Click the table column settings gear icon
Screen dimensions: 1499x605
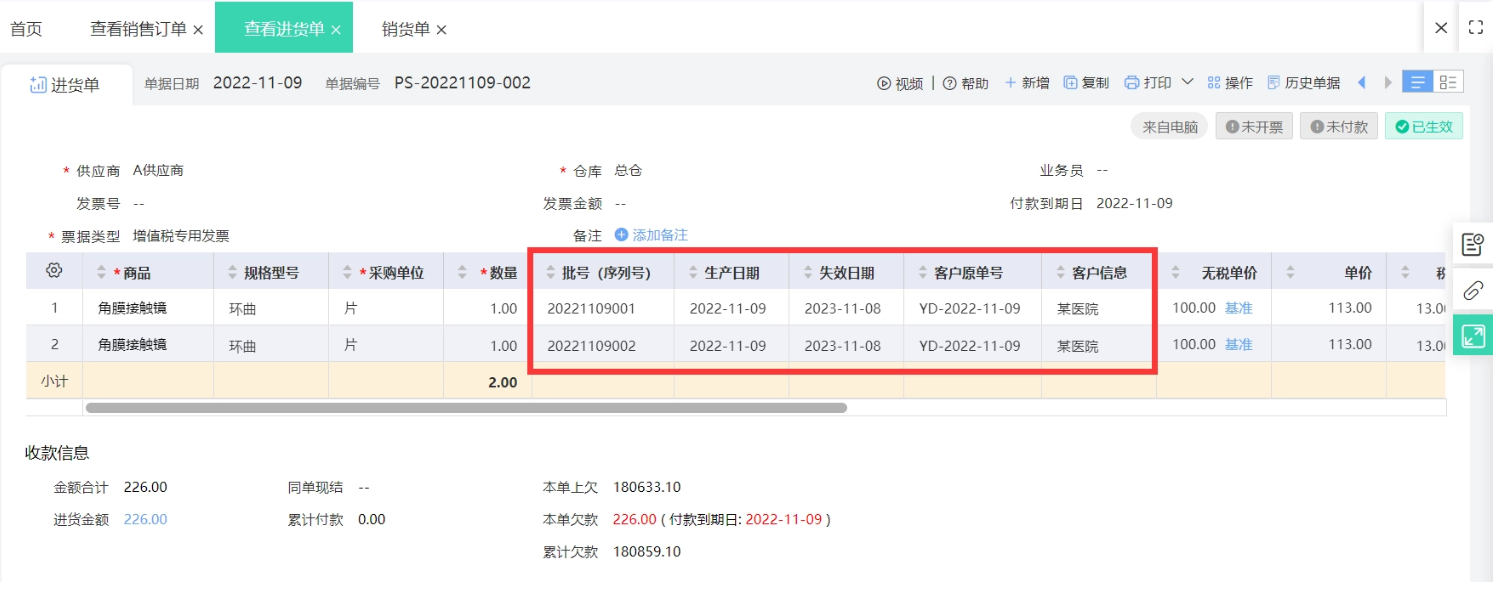tap(54, 271)
